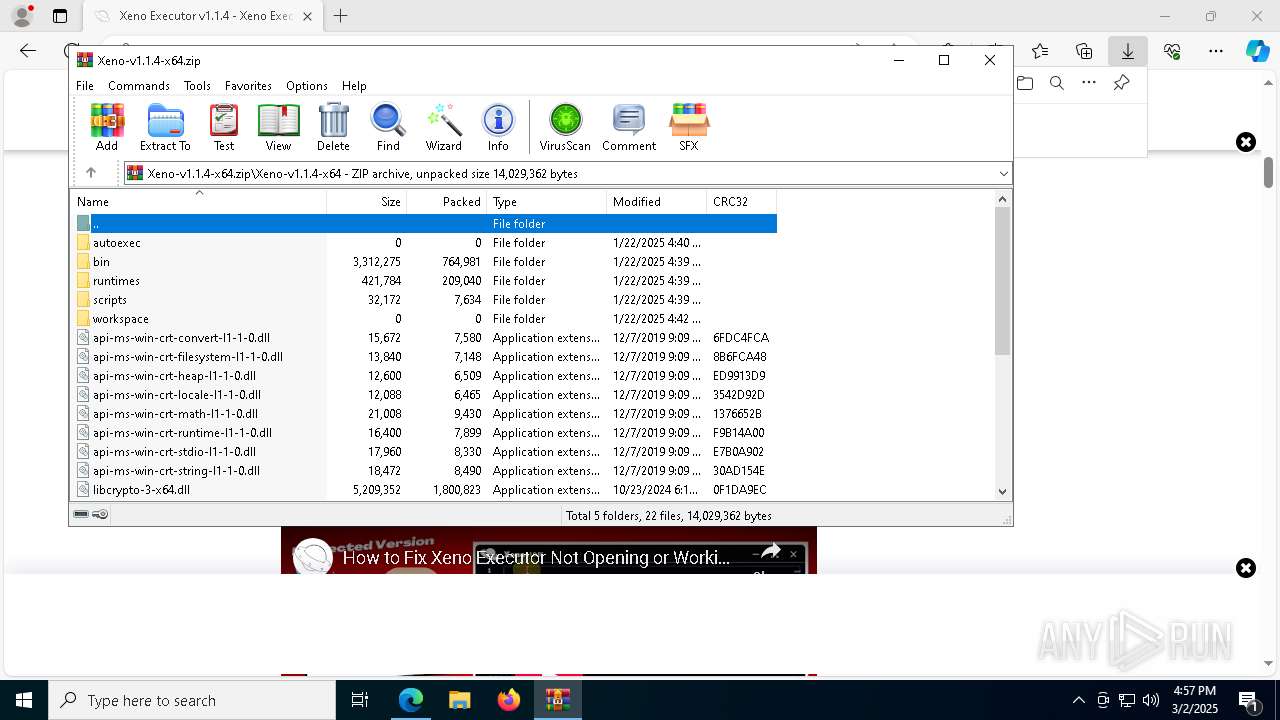Click file list scroll down arrow

pos(1003,491)
